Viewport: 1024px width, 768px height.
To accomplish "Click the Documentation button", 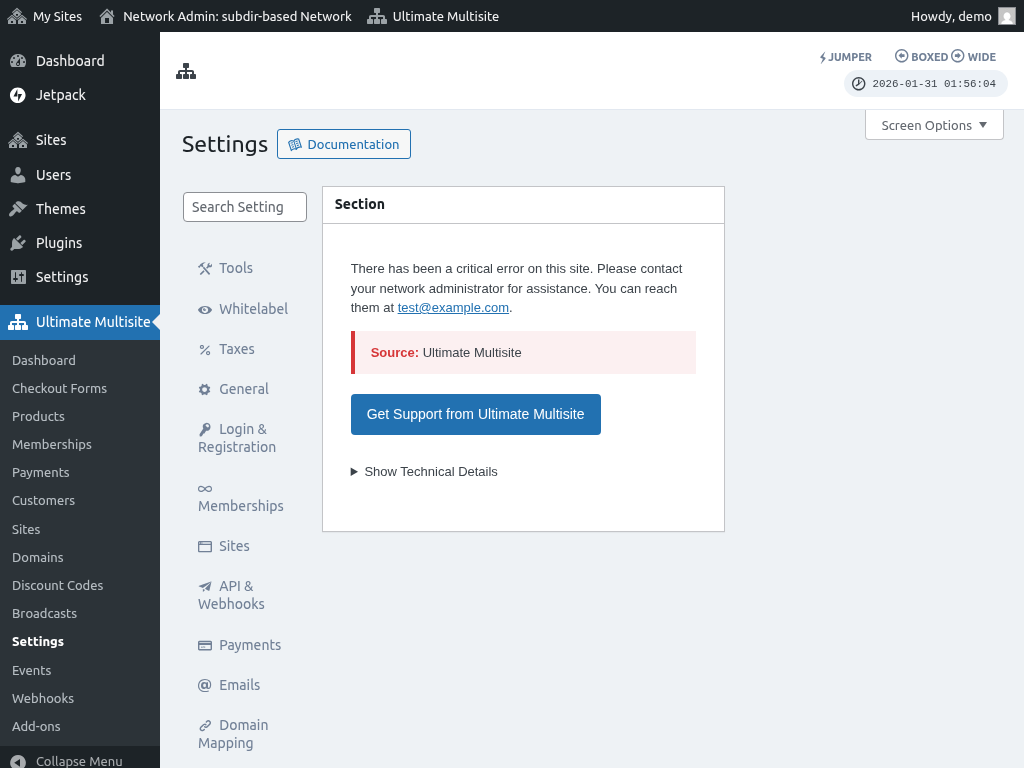I will [x=344, y=144].
